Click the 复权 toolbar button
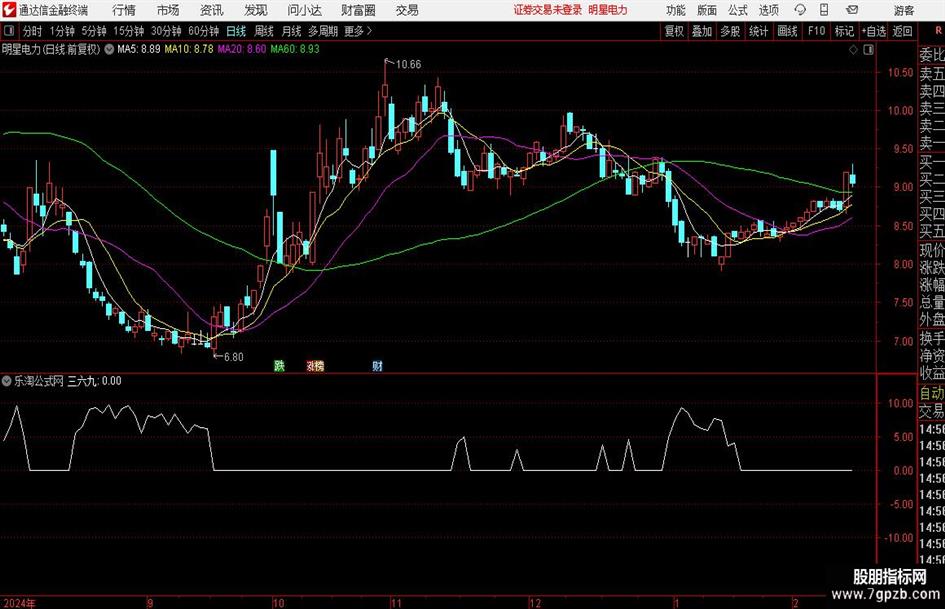This screenshot has height=609, width=945. click(x=674, y=31)
